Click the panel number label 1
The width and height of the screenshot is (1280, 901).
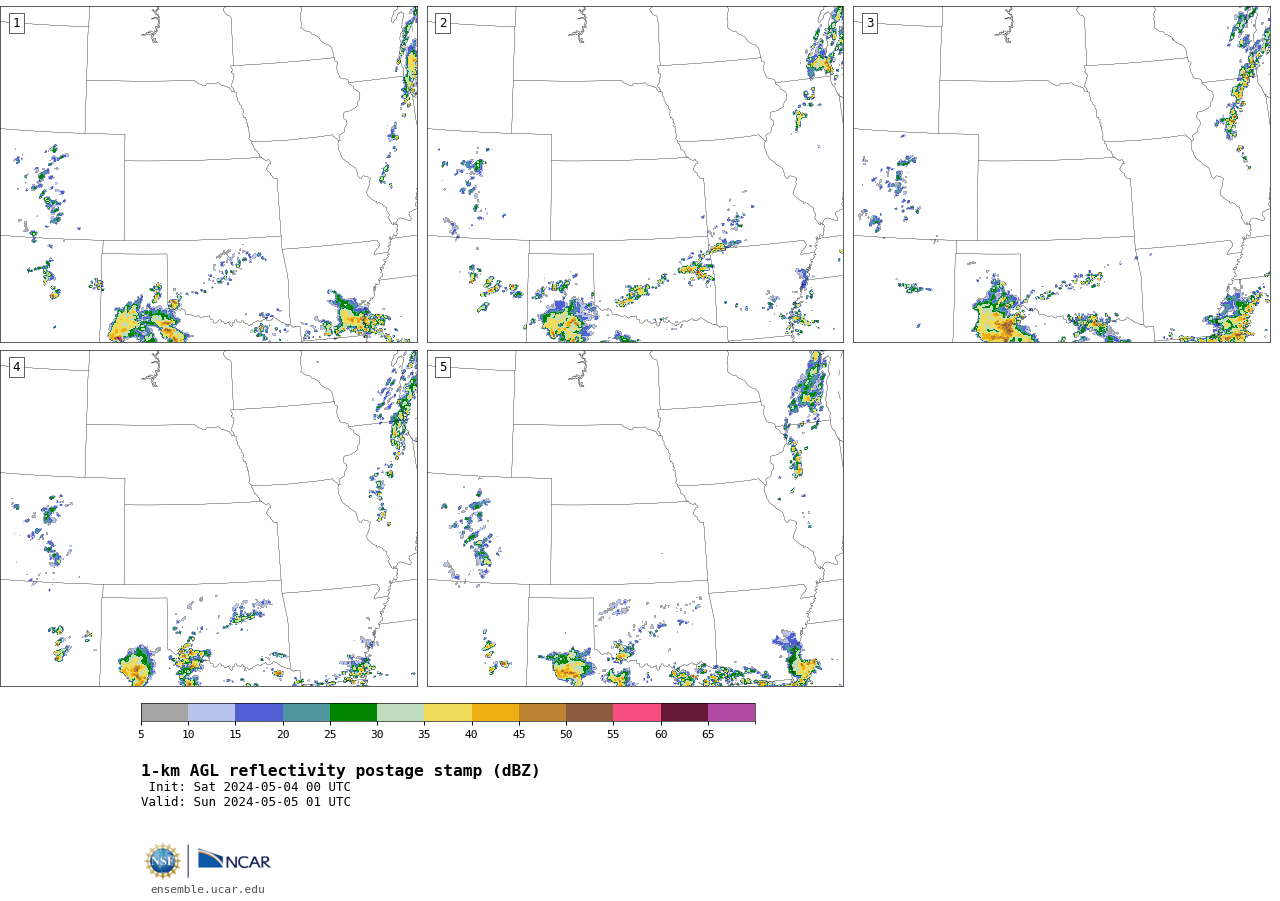coord(16,23)
